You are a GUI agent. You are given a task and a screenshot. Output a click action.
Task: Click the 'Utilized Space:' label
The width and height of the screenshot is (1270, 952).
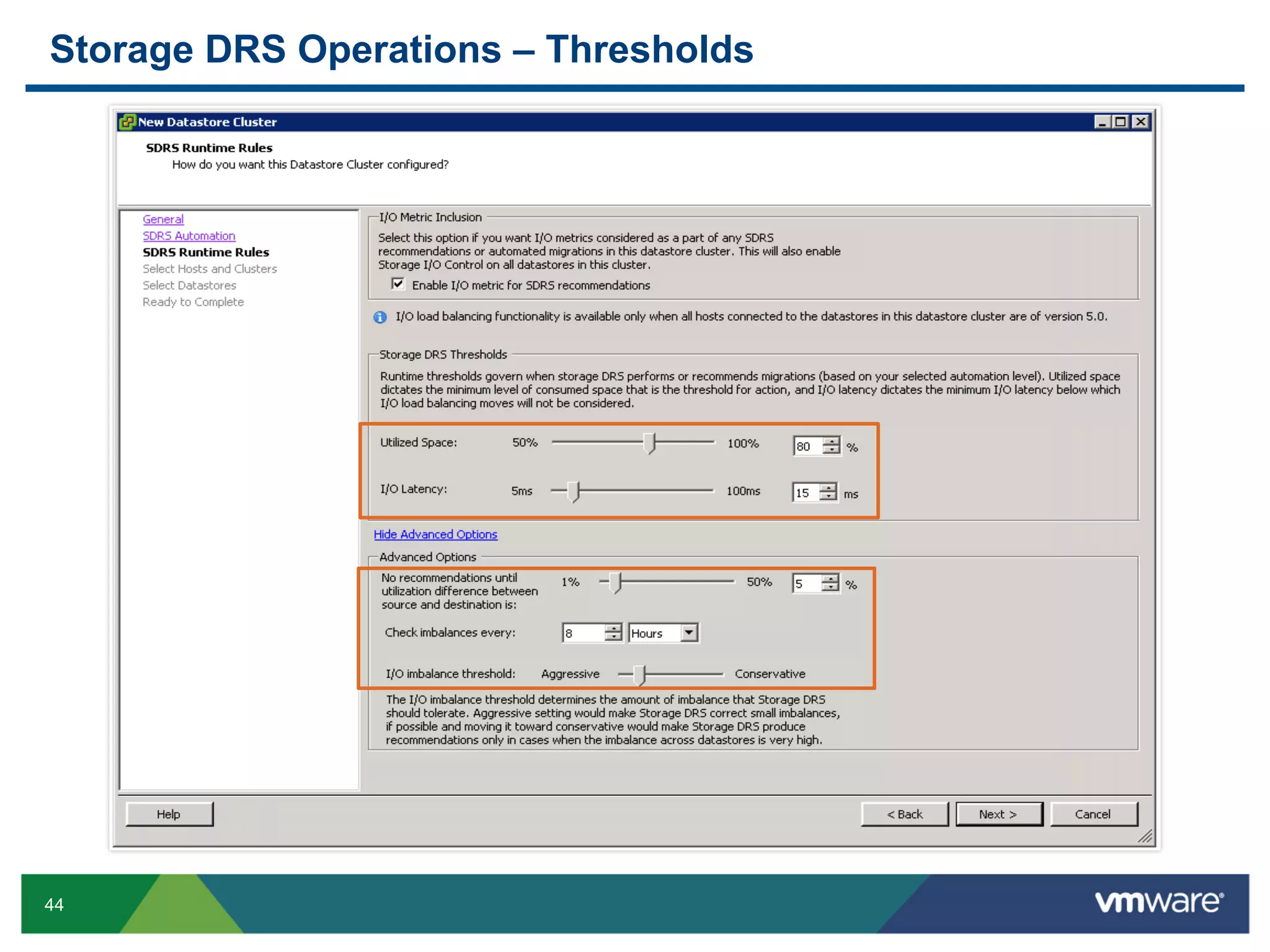tap(419, 443)
